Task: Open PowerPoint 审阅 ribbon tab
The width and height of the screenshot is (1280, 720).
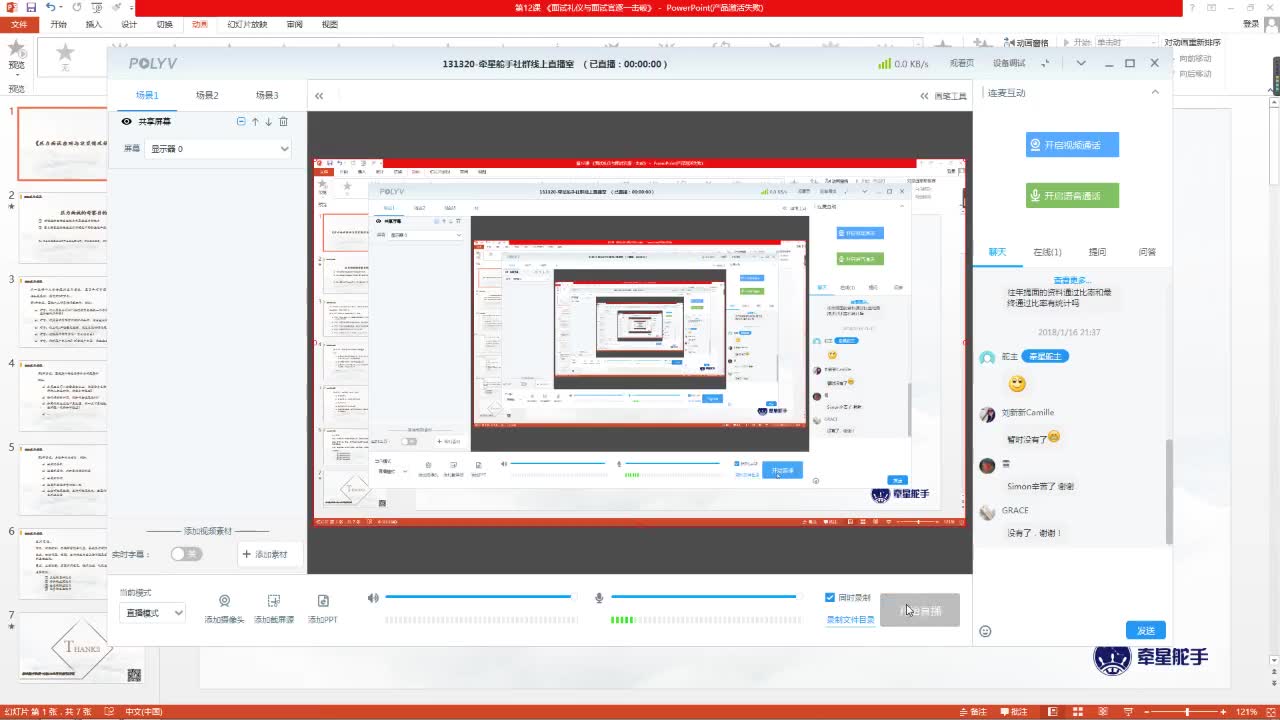Action: coord(294,24)
